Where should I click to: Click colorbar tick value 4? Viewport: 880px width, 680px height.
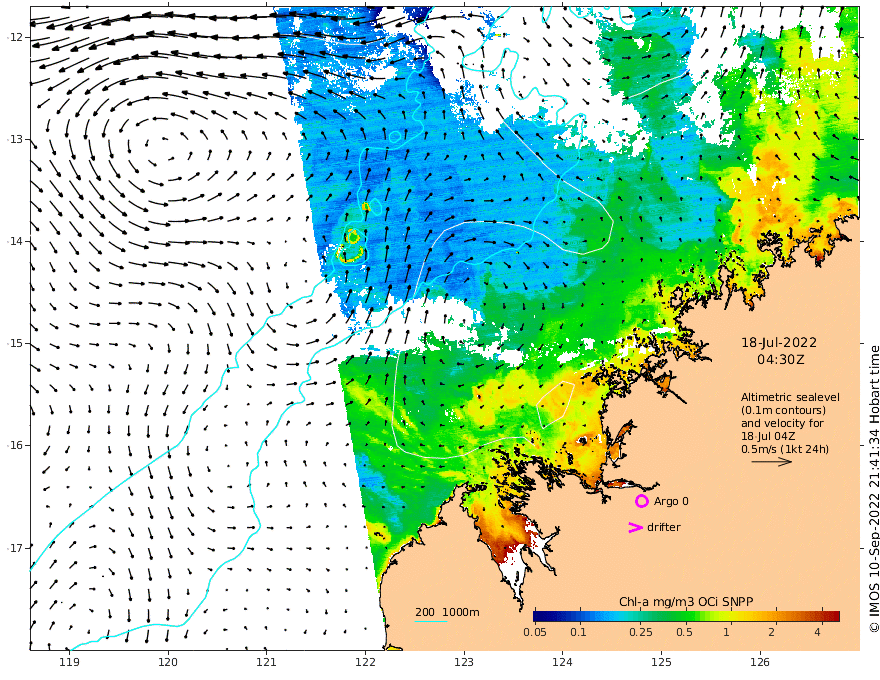click(817, 632)
